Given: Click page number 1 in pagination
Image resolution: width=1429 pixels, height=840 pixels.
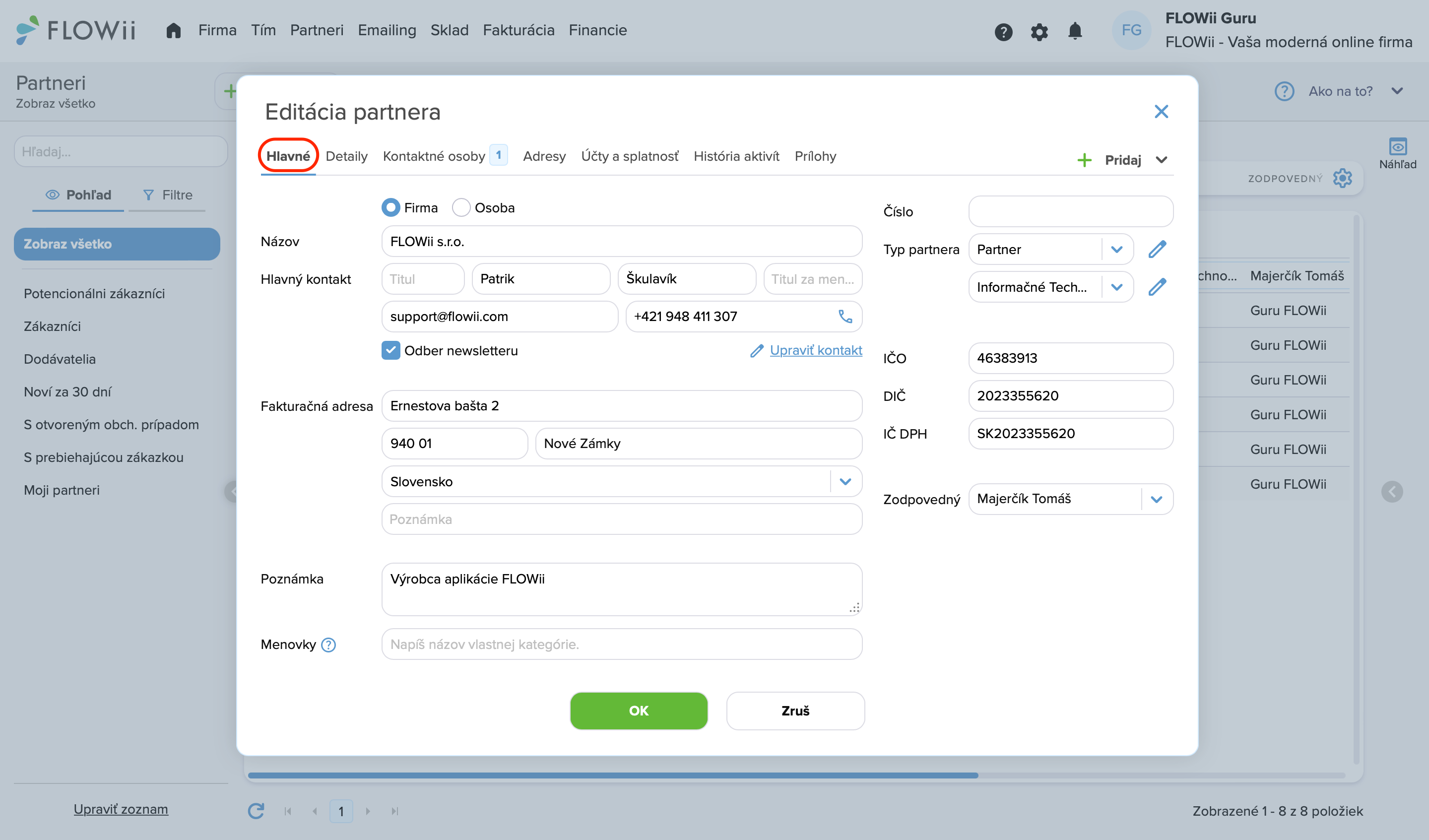Looking at the screenshot, I should point(341,812).
